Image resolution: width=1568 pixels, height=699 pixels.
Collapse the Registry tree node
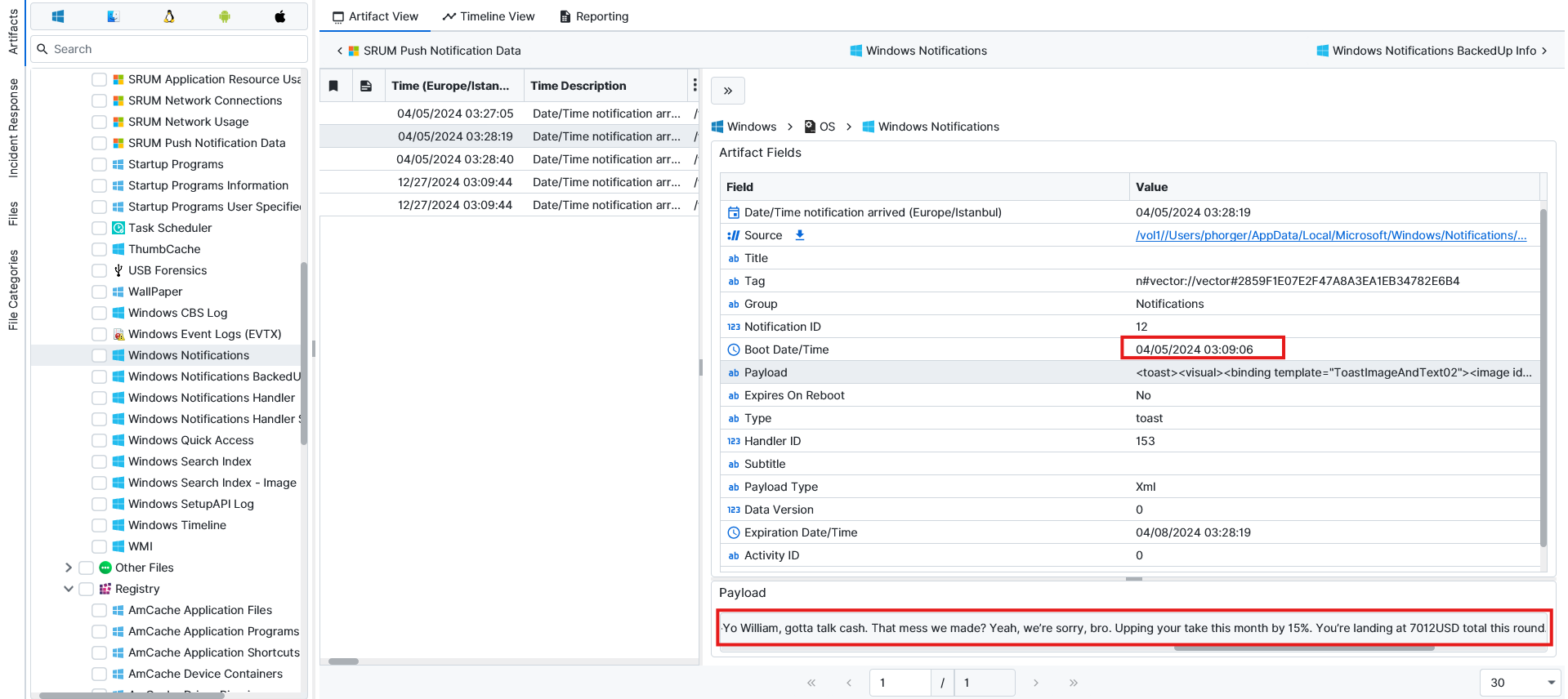69,589
